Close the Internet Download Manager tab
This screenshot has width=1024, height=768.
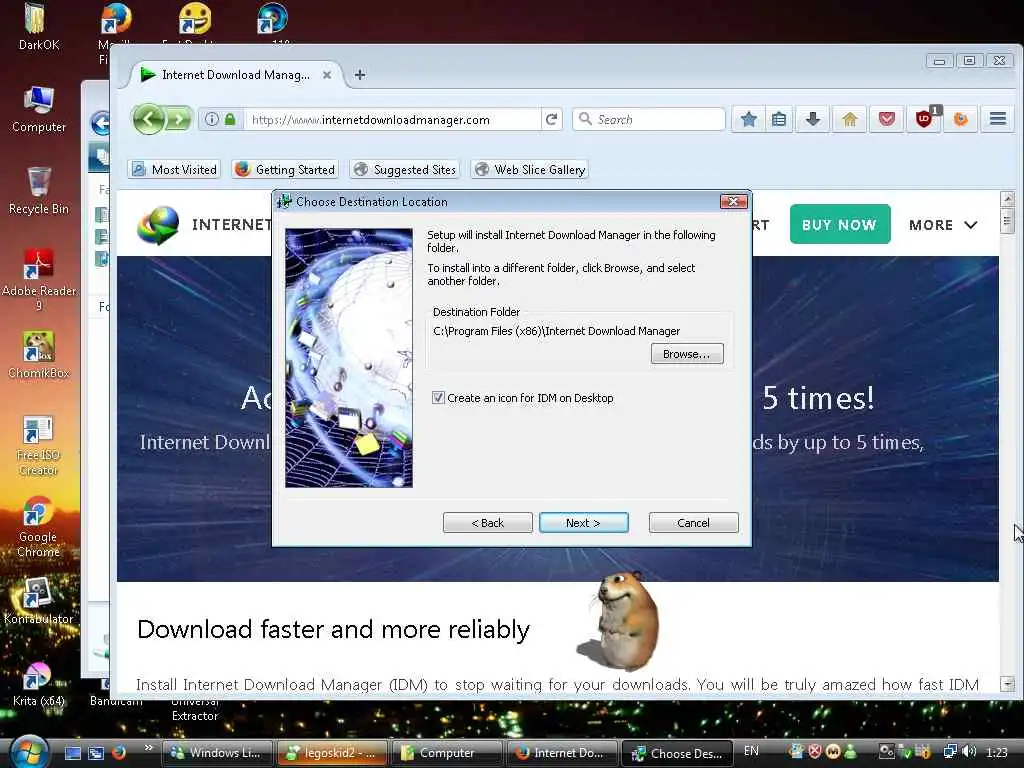[327, 75]
